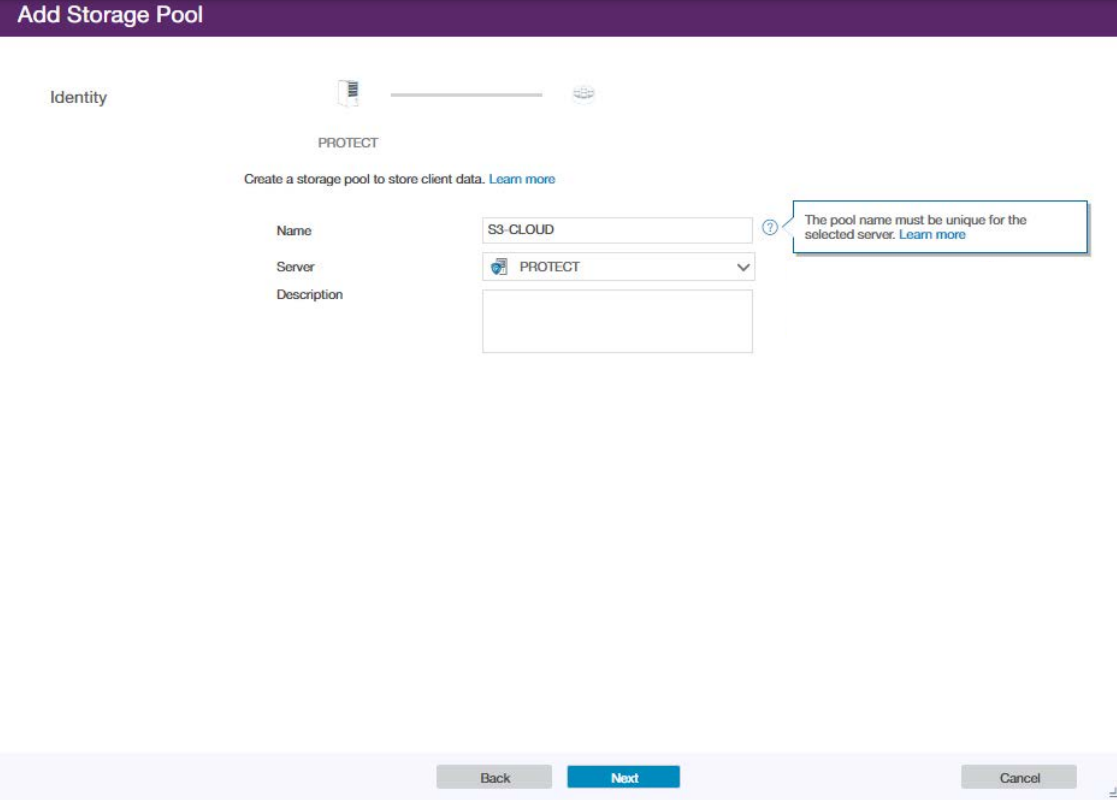
Task: Click the progress line between wizard steps
Action: 466,95
